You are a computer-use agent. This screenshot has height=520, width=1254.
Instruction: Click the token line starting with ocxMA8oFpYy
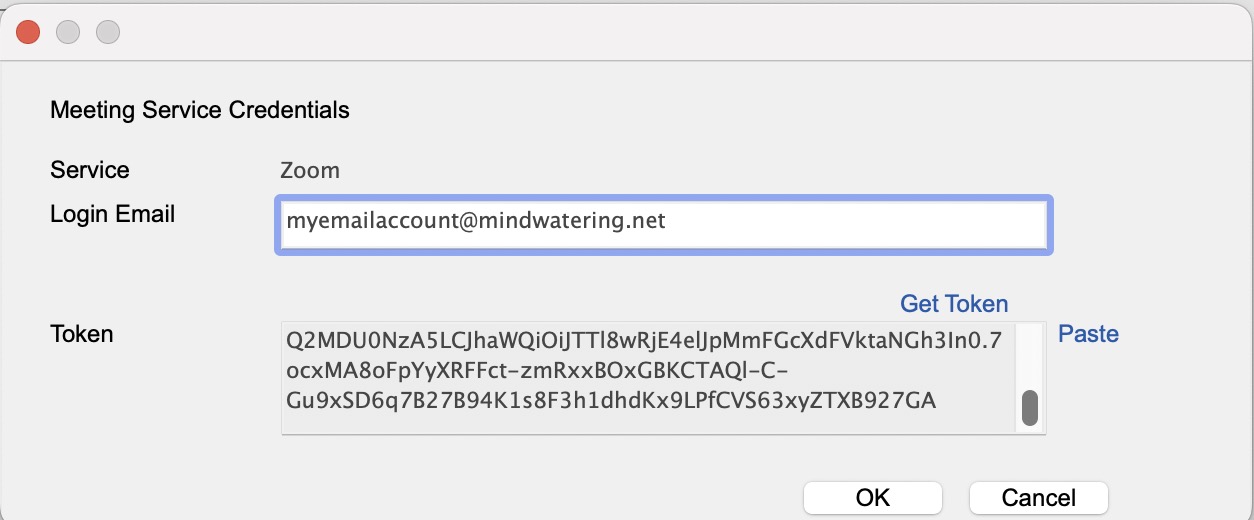coord(537,371)
